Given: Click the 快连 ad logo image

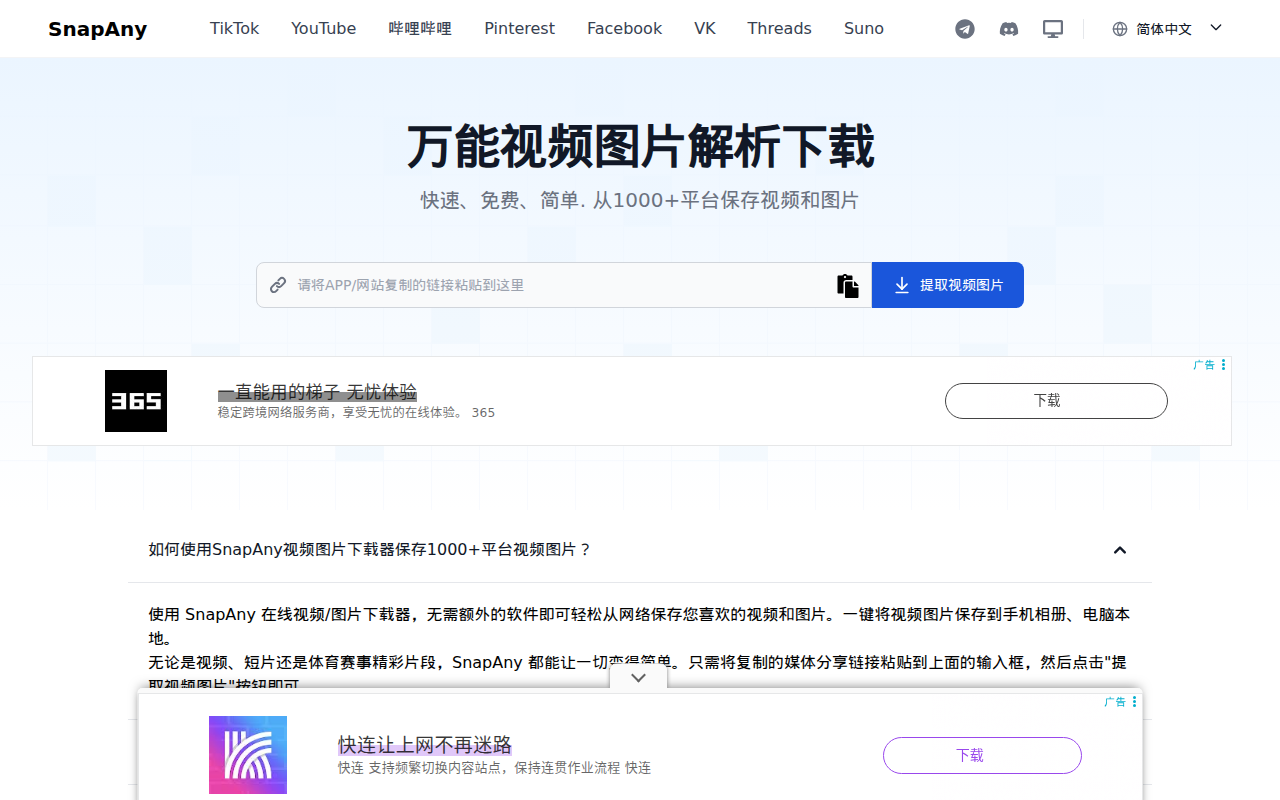Looking at the screenshot, I should [248, 755].
